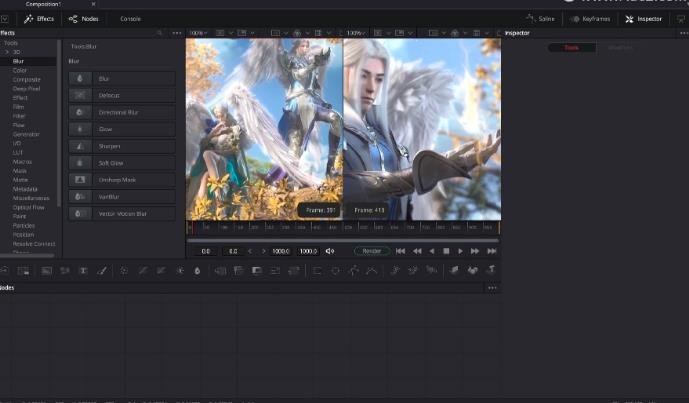
Task: Switch to the Tools tab in Inspector
Action: click(572, 47)
